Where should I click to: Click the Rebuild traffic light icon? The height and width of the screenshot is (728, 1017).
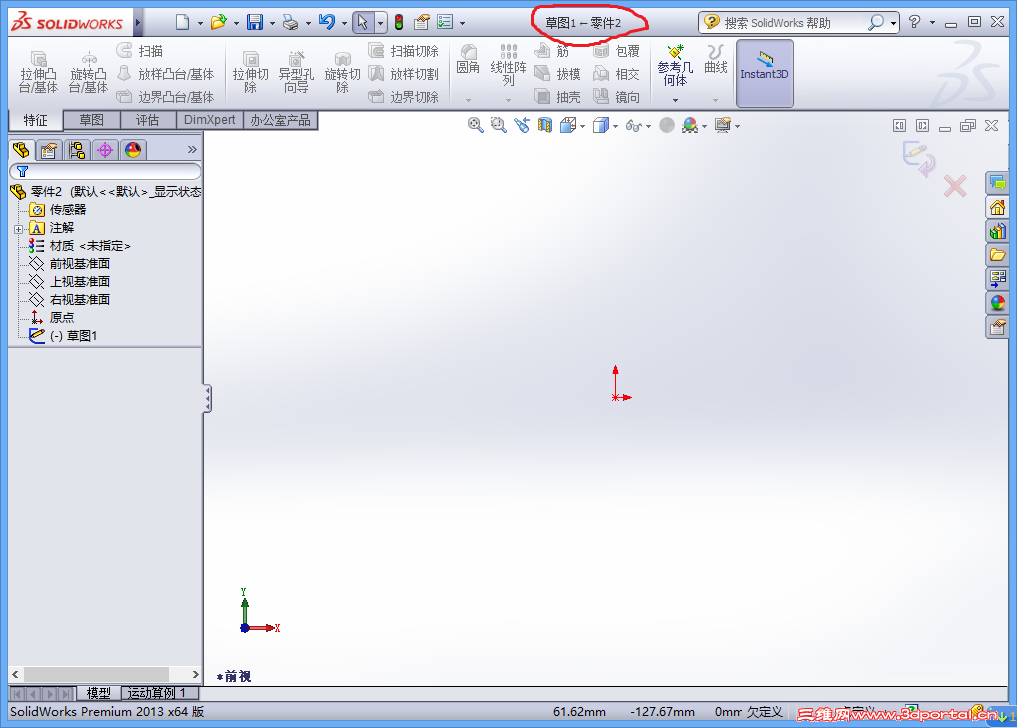[399, 23]
